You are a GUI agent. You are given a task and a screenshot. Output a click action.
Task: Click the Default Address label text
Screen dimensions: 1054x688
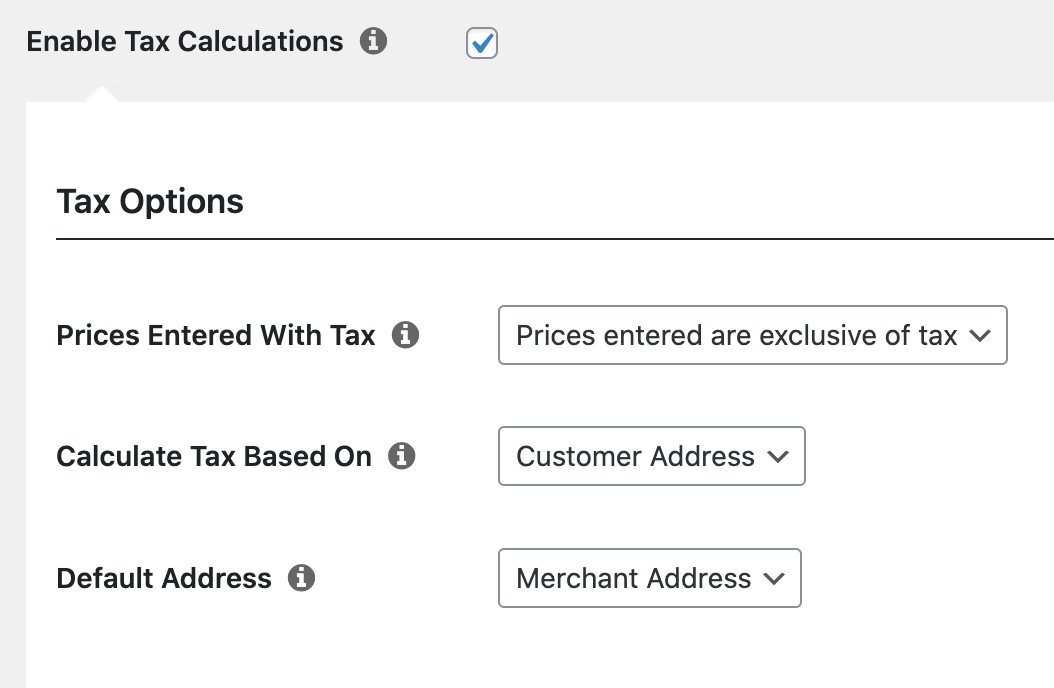164,578
